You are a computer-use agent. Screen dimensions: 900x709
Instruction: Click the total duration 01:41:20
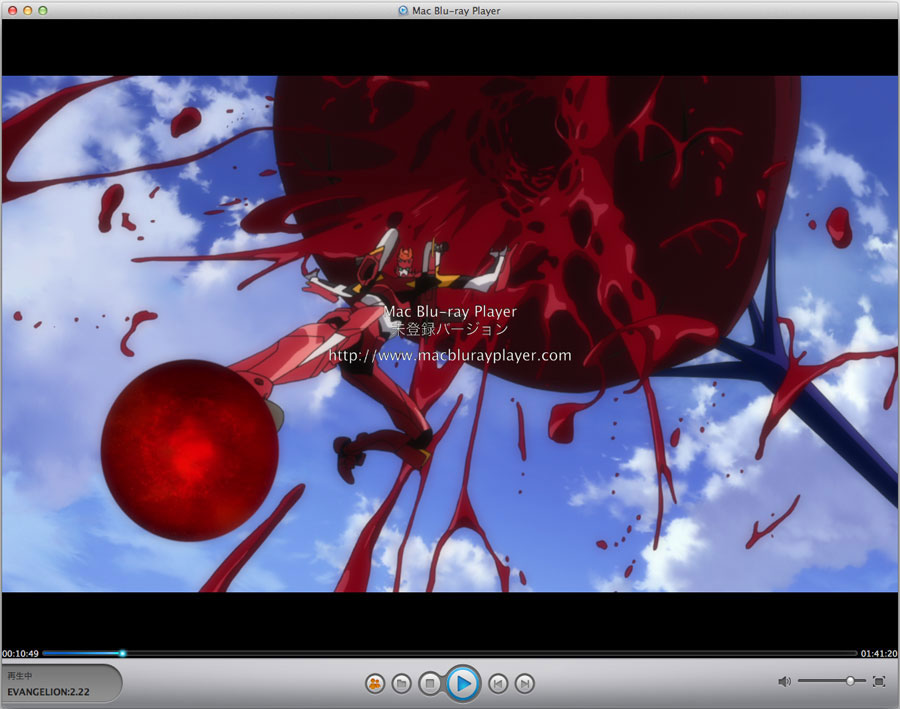click(x=878, y=653)
